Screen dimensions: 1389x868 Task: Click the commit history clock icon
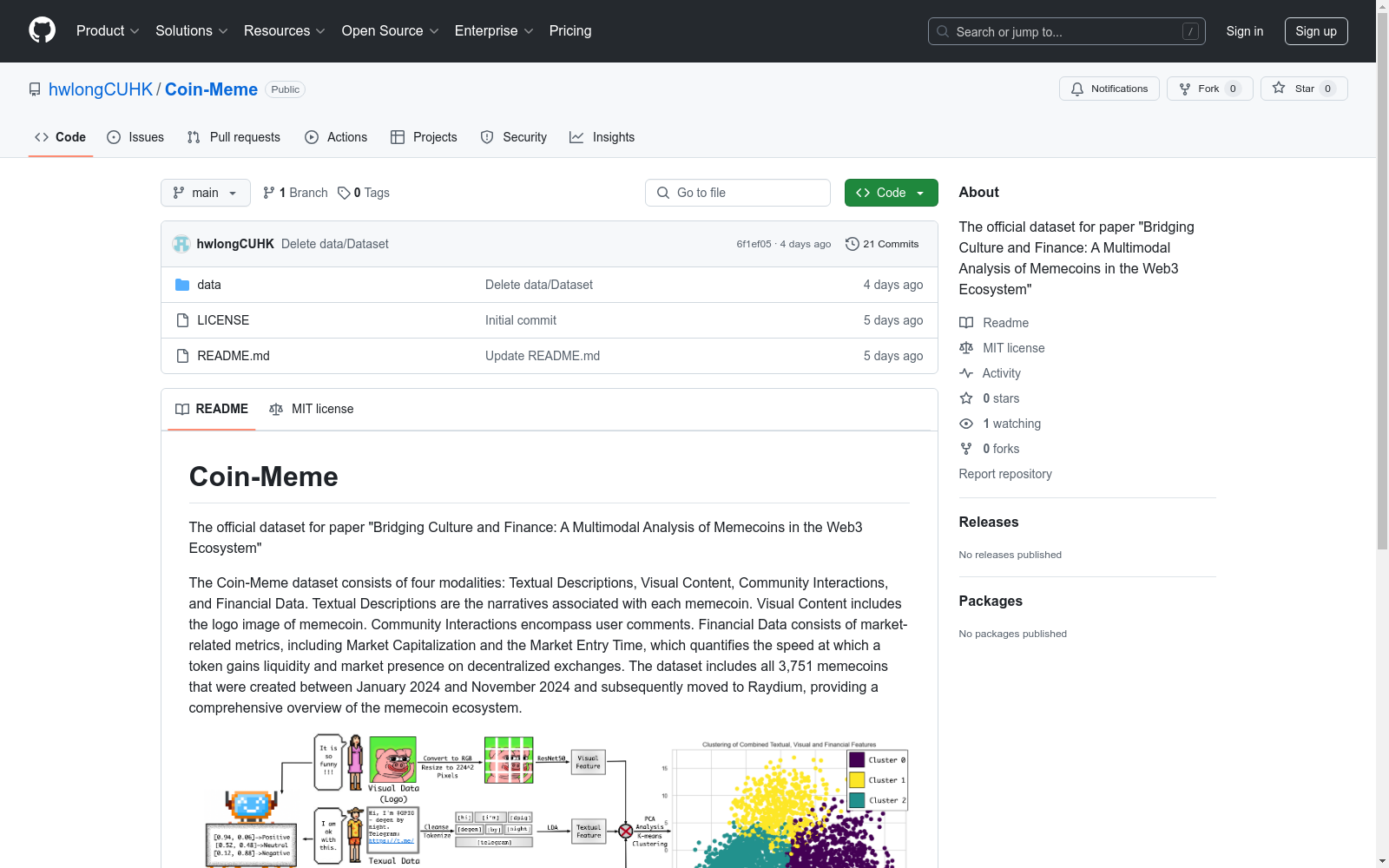click(x=852, y=244)
